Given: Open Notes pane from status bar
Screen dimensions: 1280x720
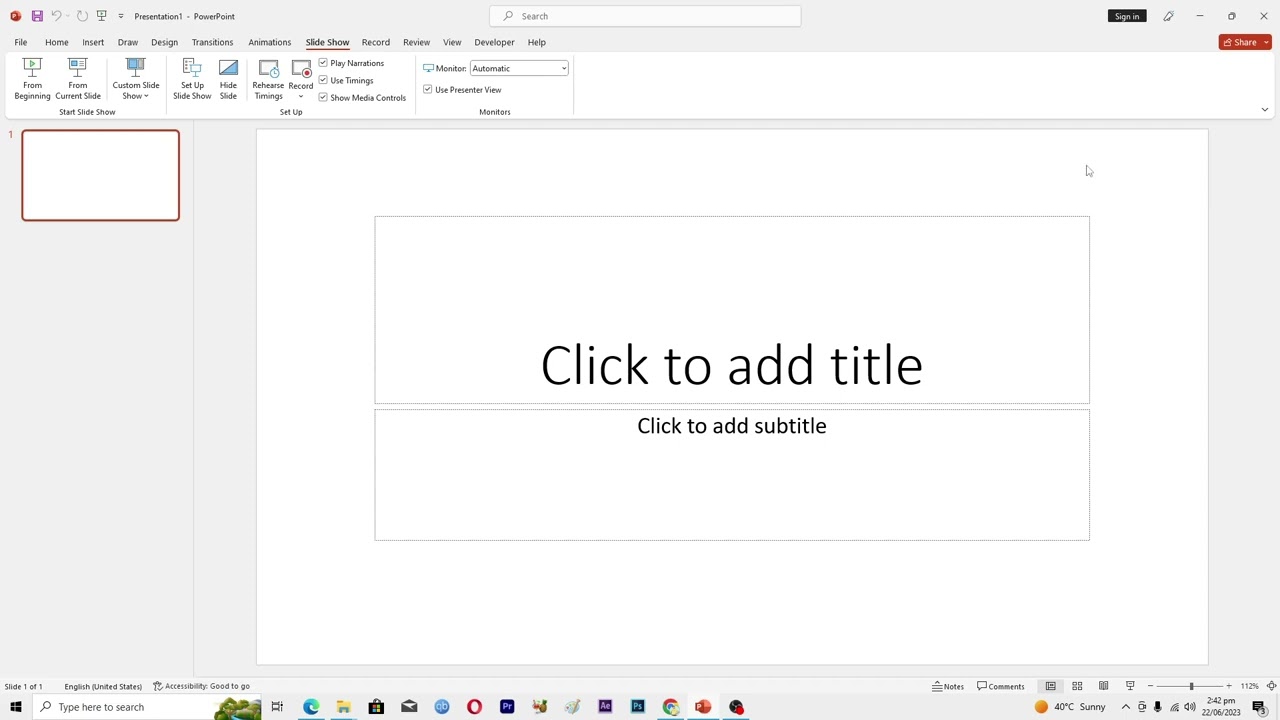Looking at the screenshot, I should pos(948,686).
